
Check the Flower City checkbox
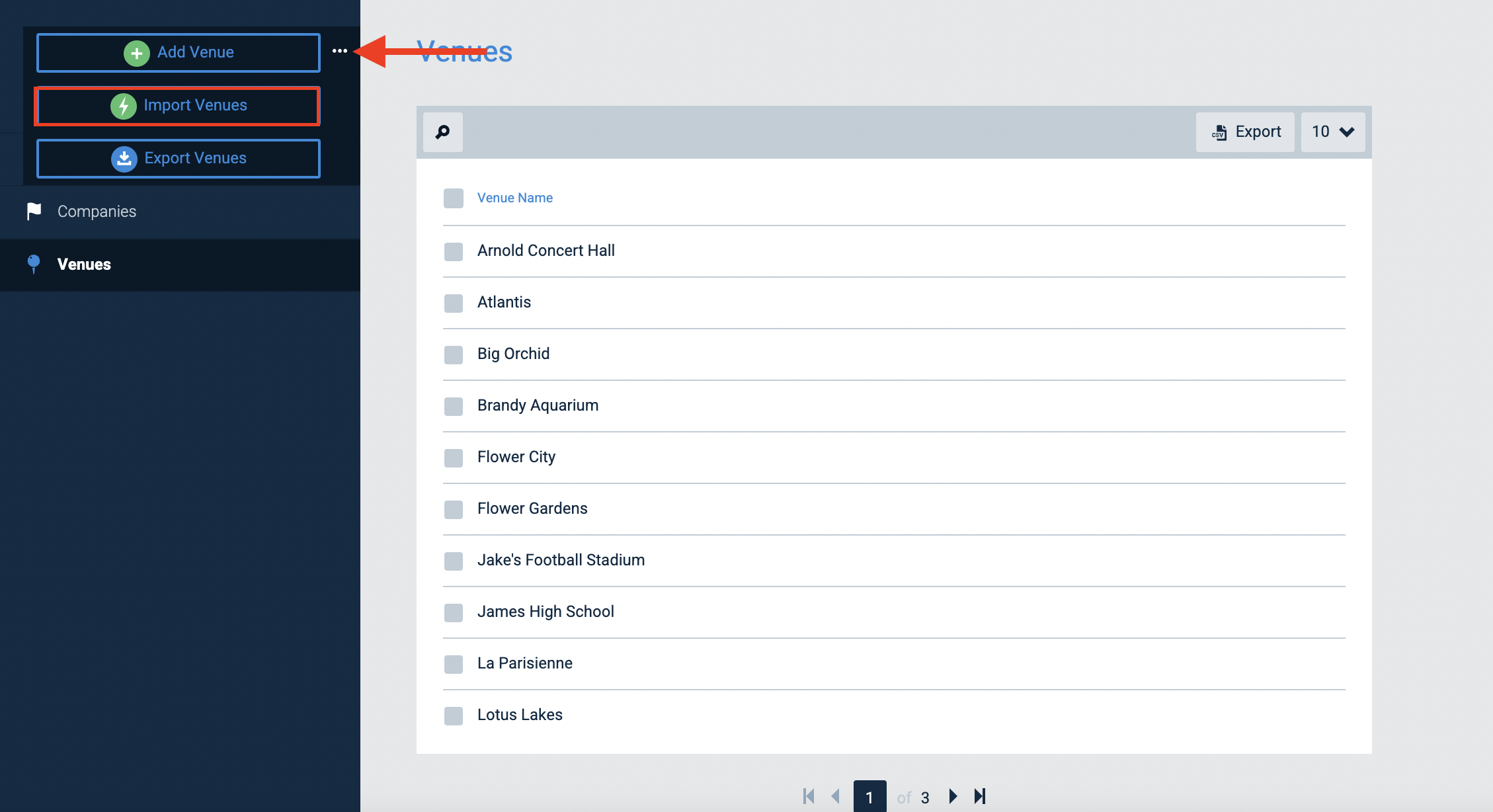point(454,458)
